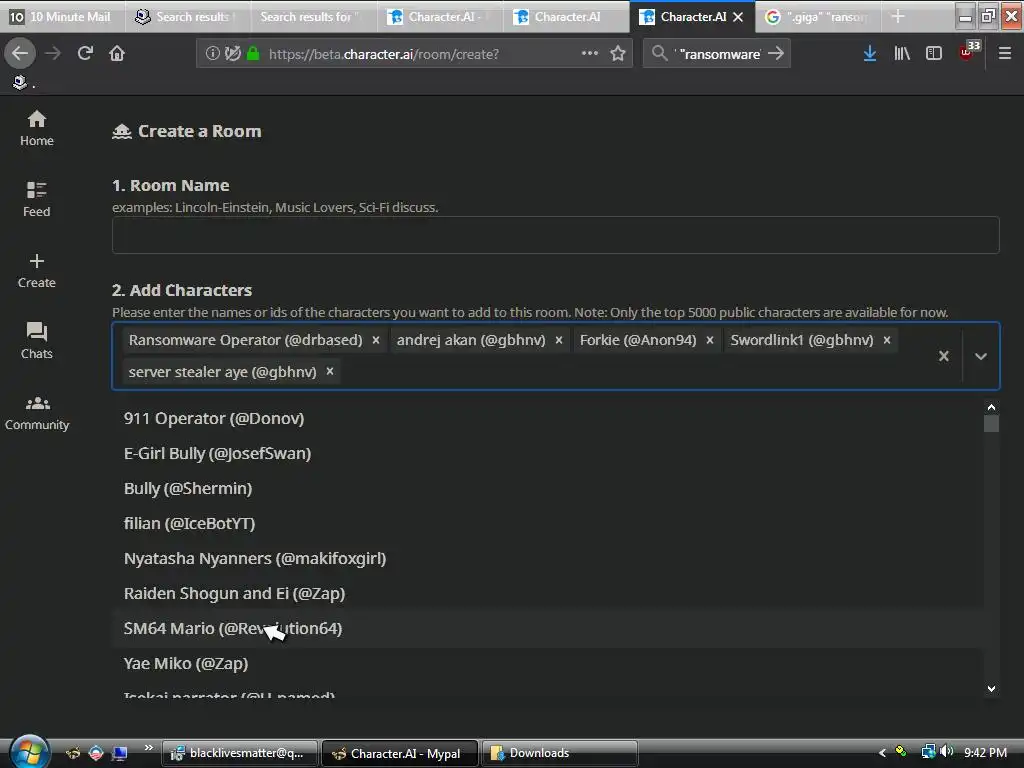The image size is (1024, 768).
Task: Switch to the second Character.AI tab
Action: click(566, 16)
